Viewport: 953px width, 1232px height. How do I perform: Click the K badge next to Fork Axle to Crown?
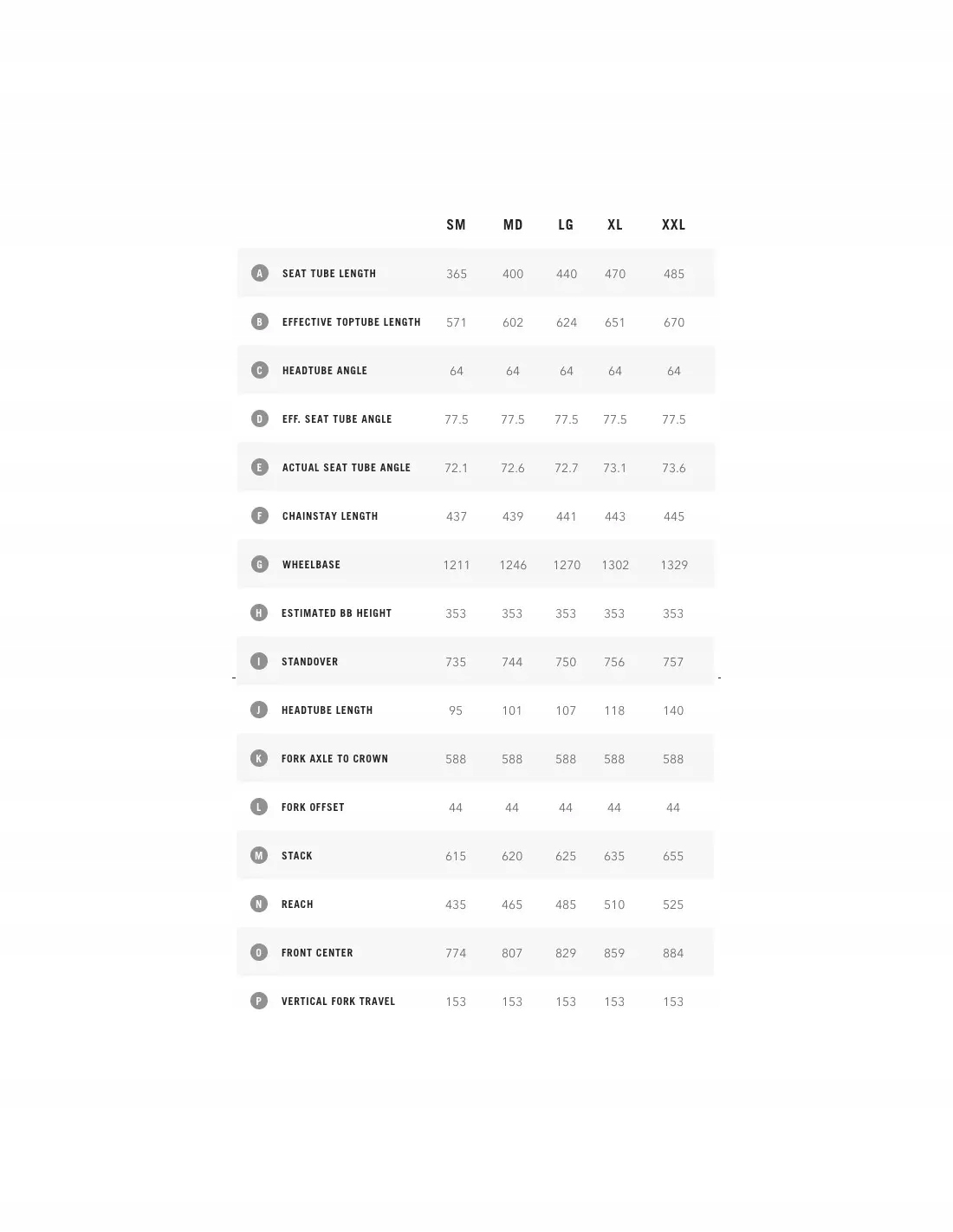click(259, 758)
